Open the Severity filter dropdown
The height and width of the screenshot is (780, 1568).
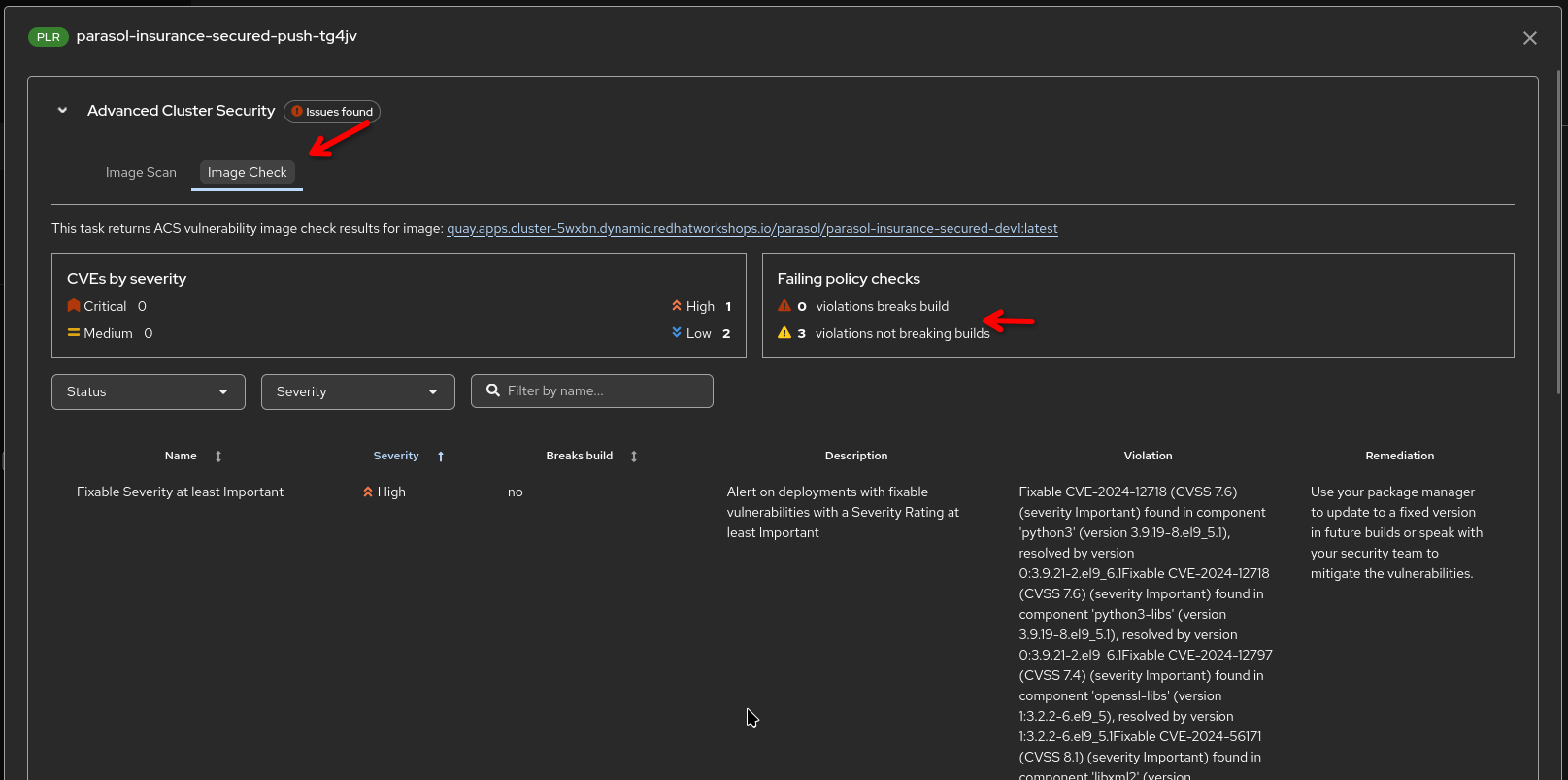357,391
